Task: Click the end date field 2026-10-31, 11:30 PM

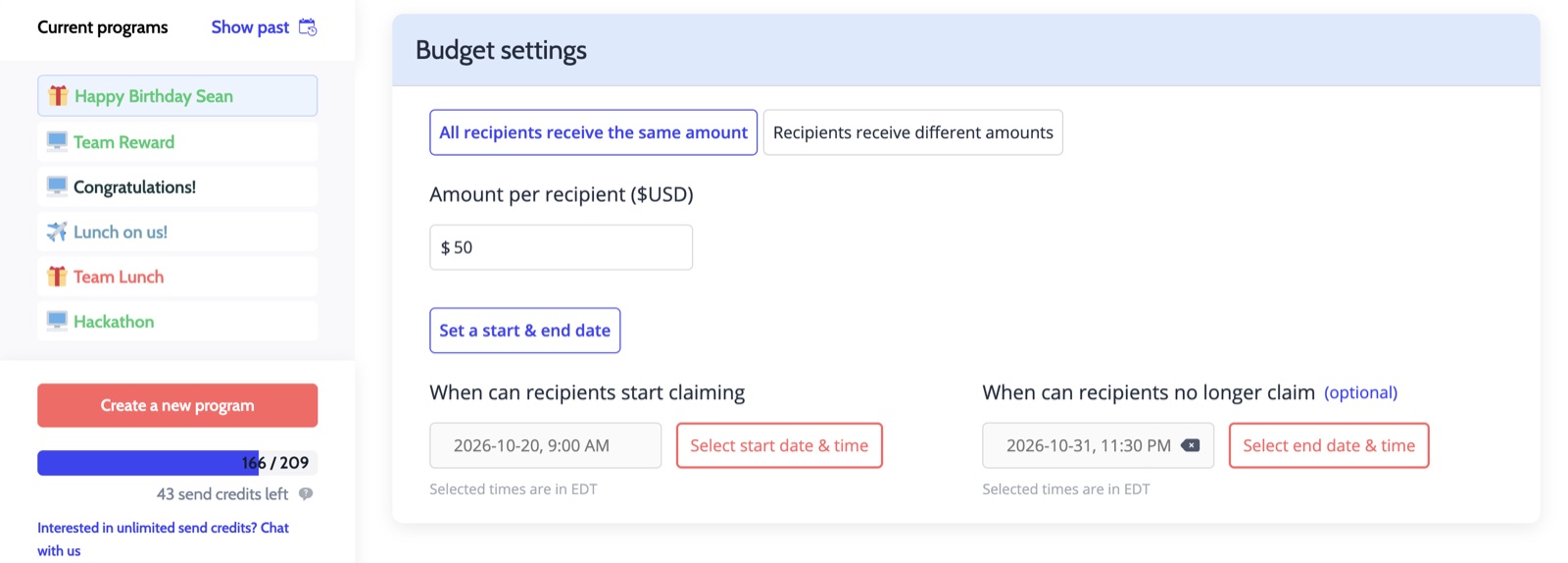Action: (x=1098, y=445)
